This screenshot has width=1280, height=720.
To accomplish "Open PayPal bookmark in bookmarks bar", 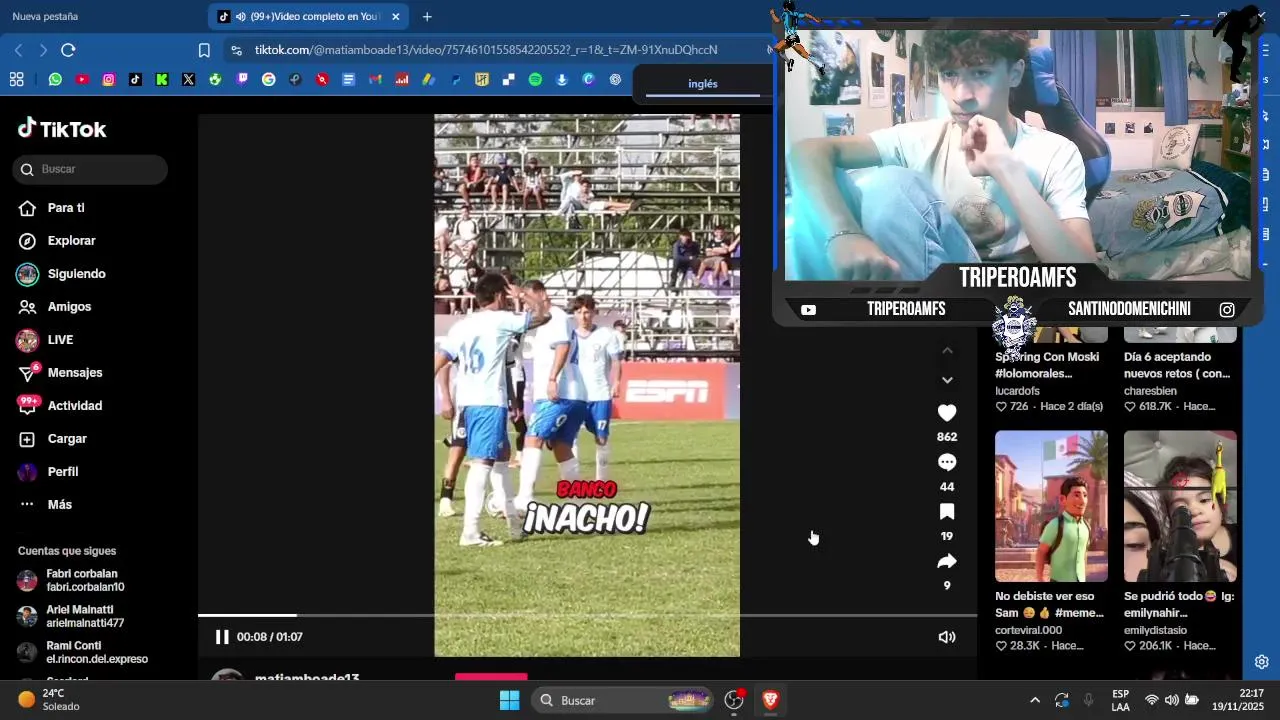I will [455, 79].
